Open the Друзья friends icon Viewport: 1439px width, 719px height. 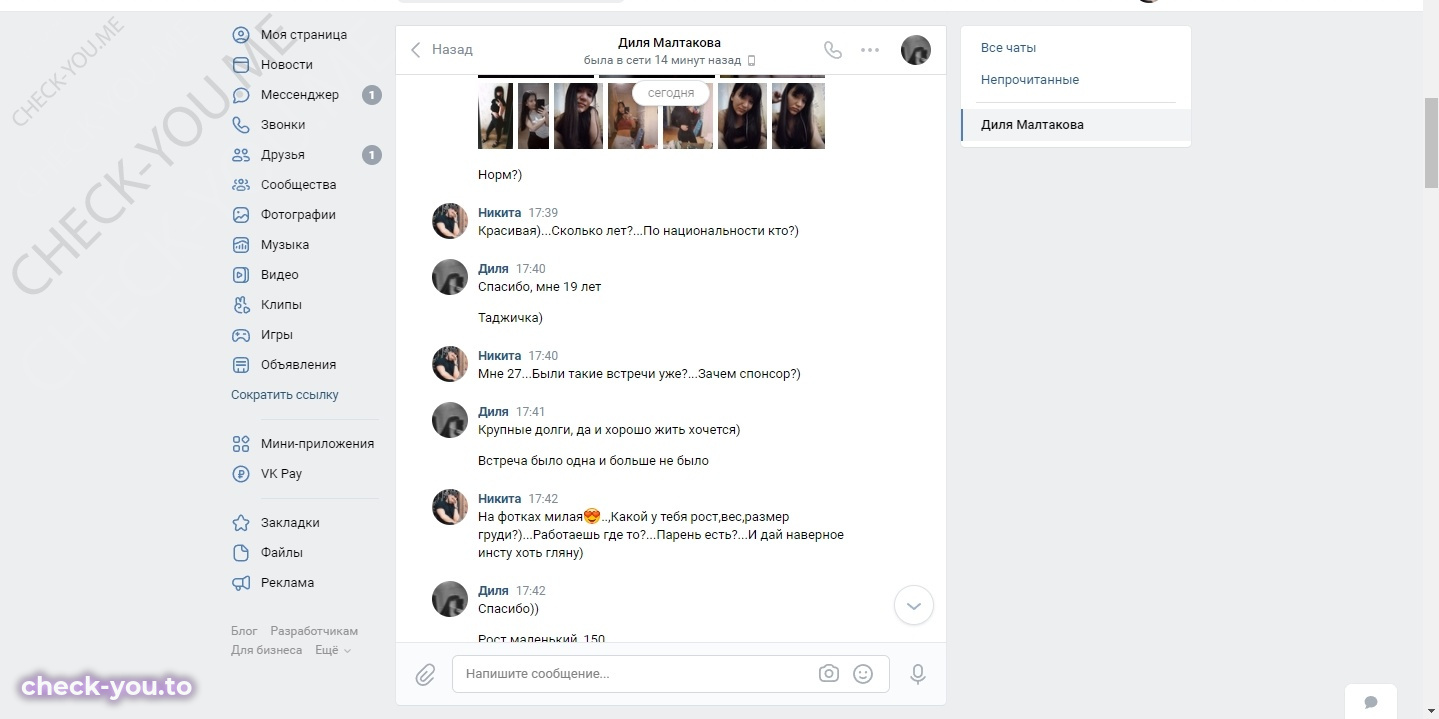pyautogui.click(x=241, y=155)
